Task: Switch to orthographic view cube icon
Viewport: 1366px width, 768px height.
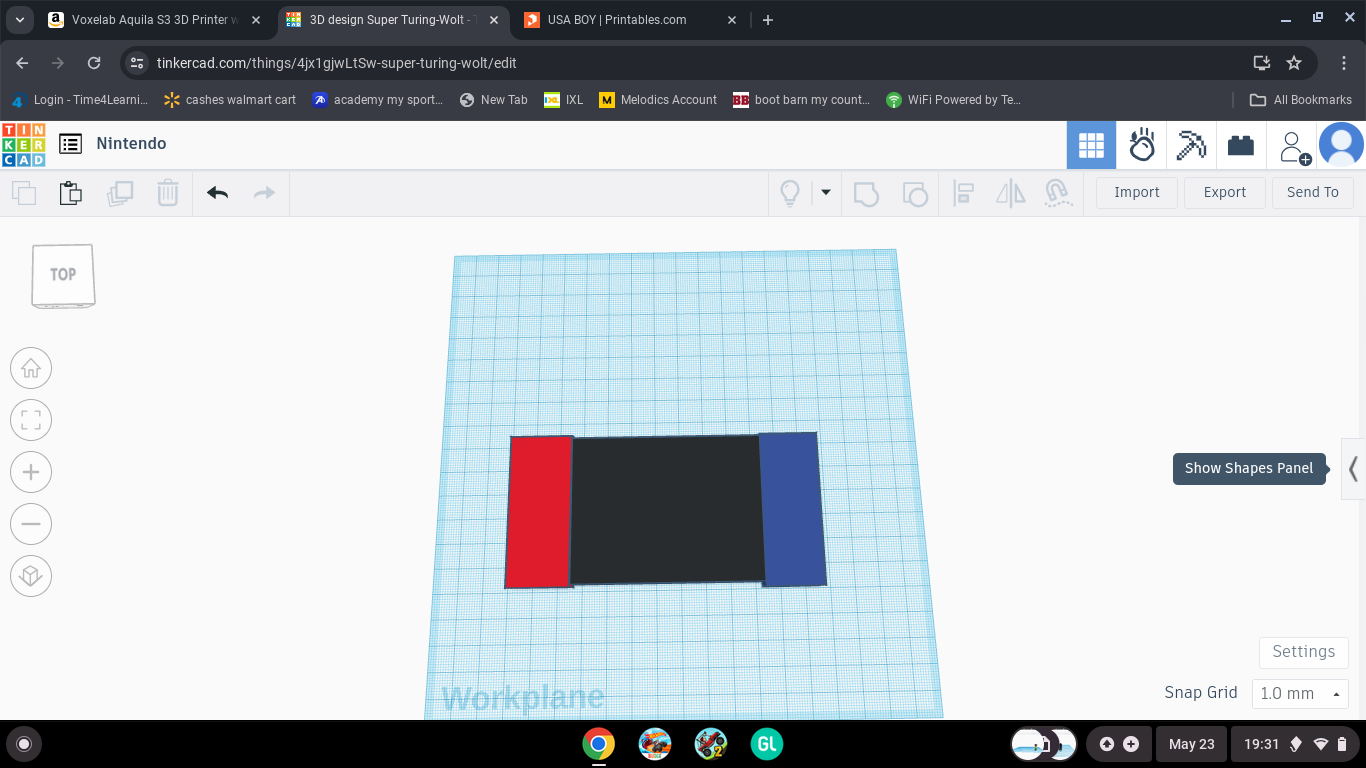Action: (x=31, y=576)
